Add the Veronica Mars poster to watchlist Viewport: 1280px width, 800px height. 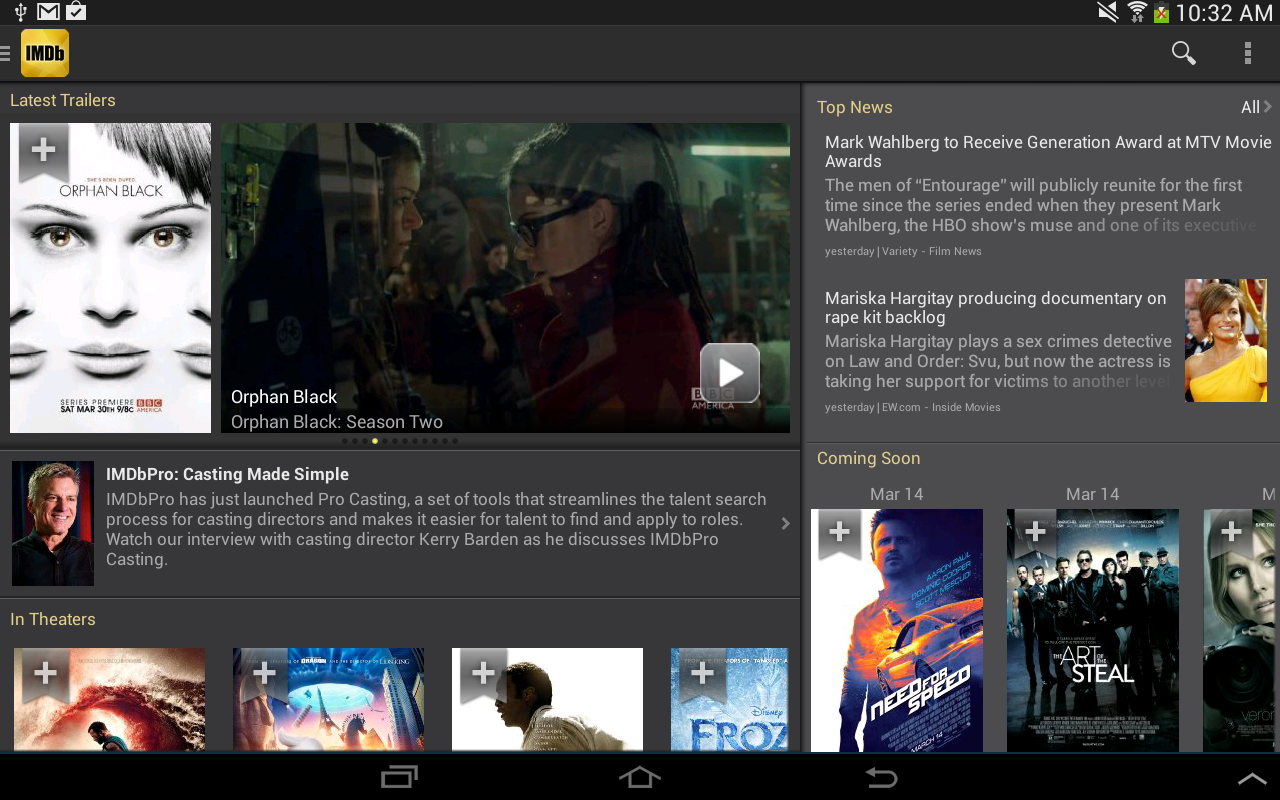coord(1231,535)
